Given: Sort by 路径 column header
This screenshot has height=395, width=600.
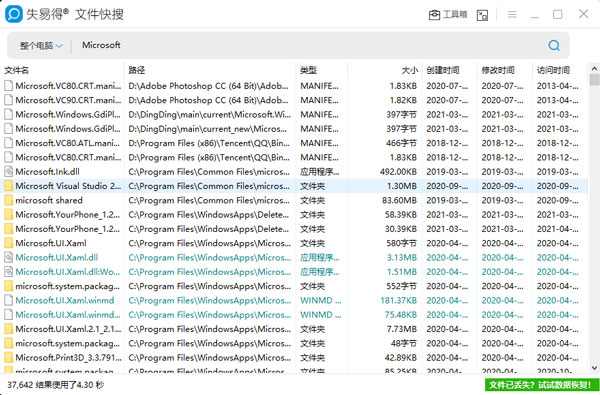Looking at the screenshot, I should pos(137,70).
